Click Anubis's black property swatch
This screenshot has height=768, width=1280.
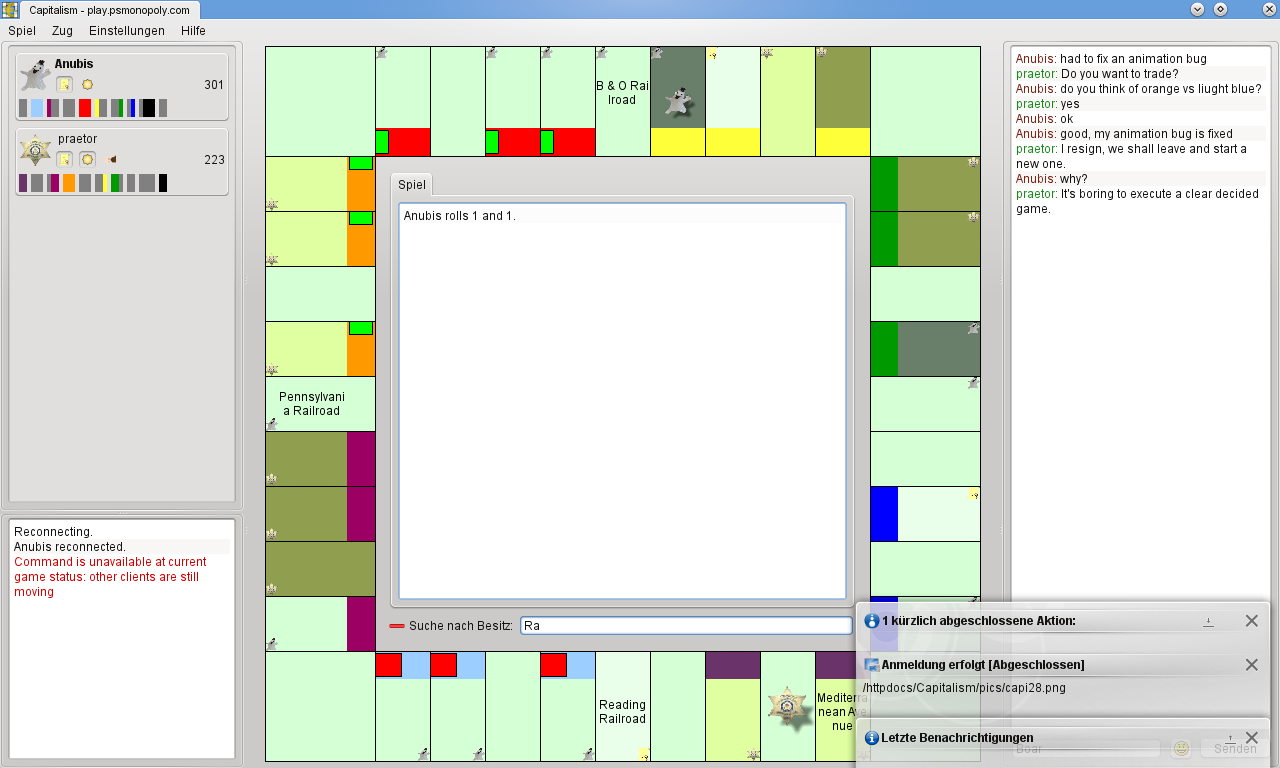[148, 108]
